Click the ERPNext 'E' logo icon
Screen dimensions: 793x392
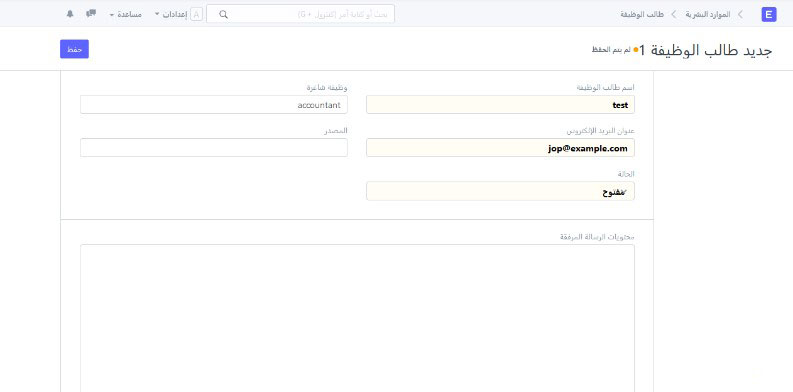[x=769, y=14]
